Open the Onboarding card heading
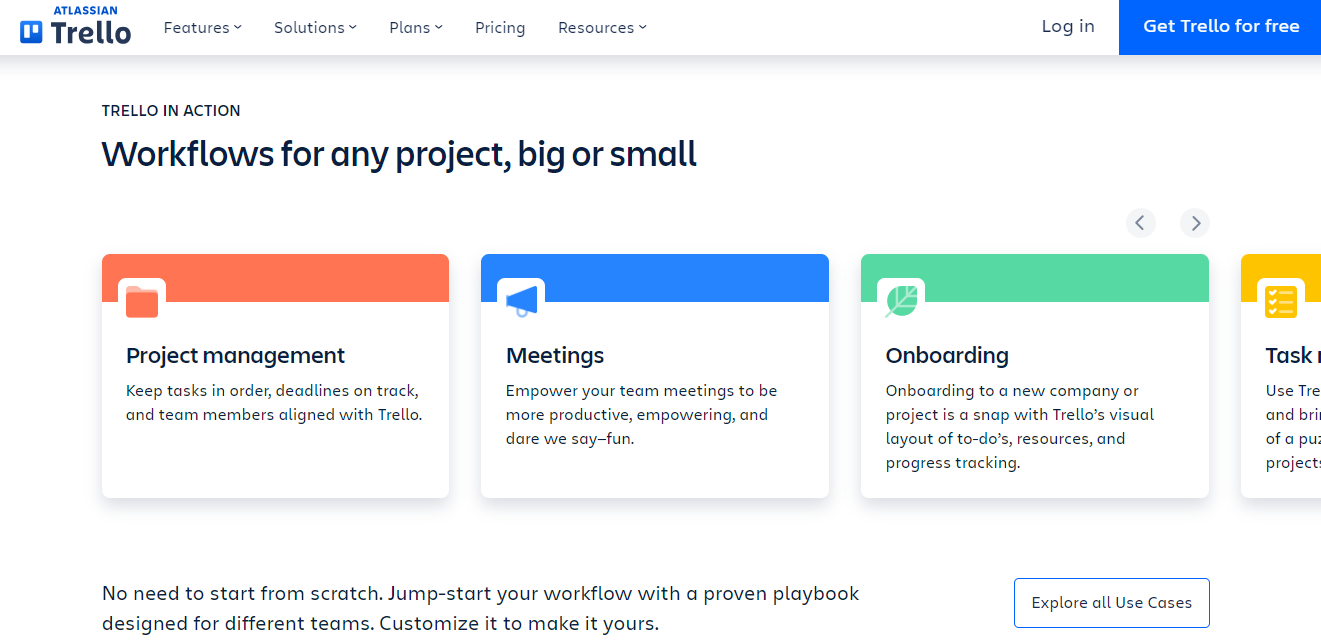 (x=947, y=356)
